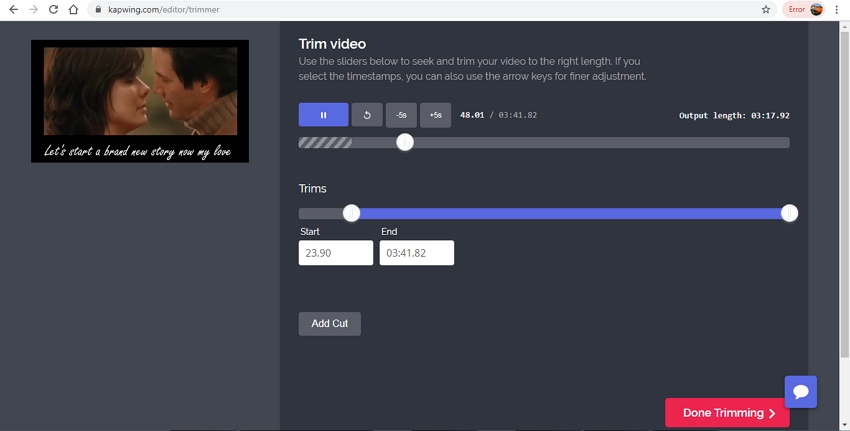Reload the browser page
The image size is (850, 431).
coord(53,10)
